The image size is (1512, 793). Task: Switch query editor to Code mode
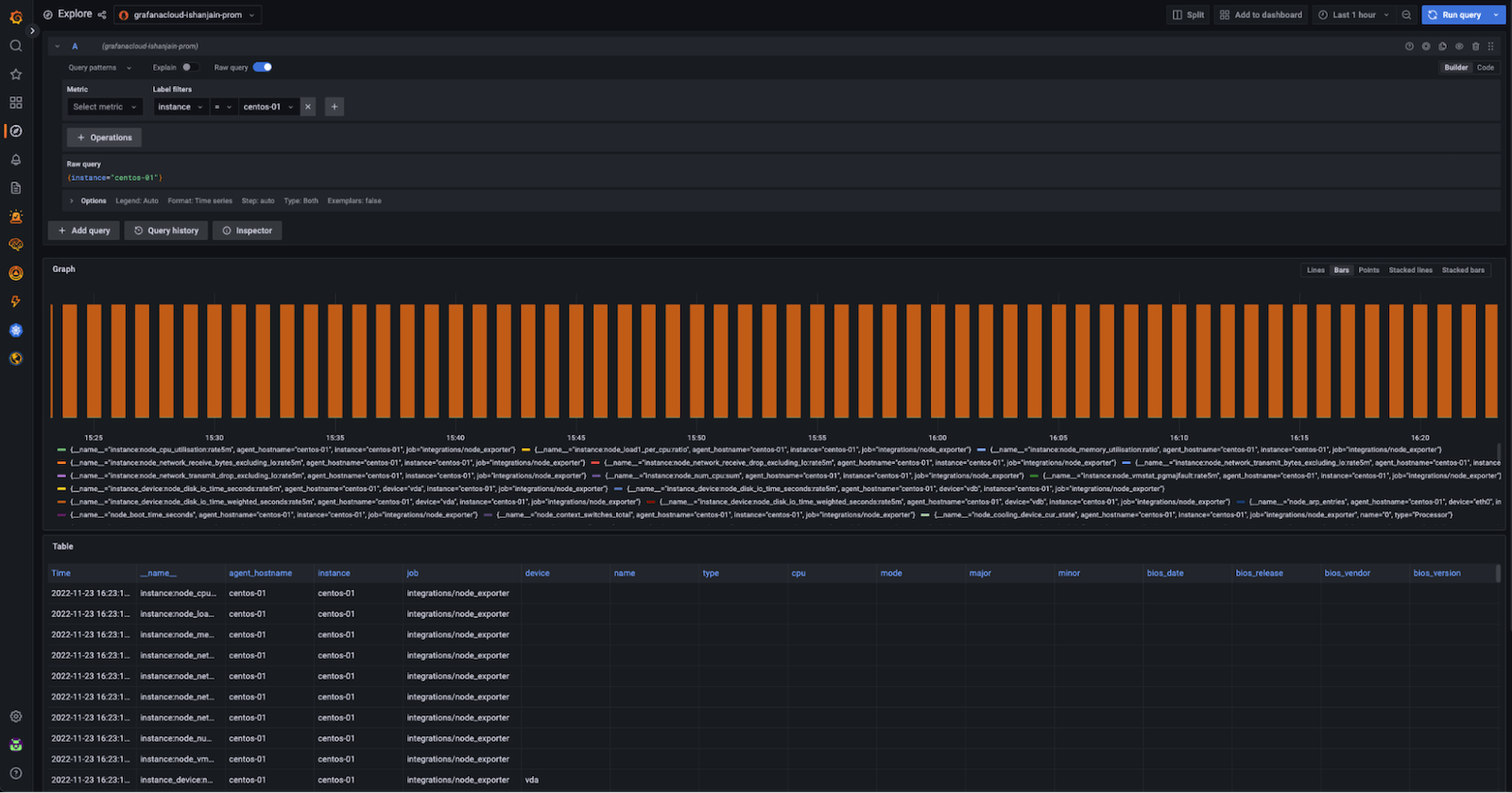[1486, 68]
